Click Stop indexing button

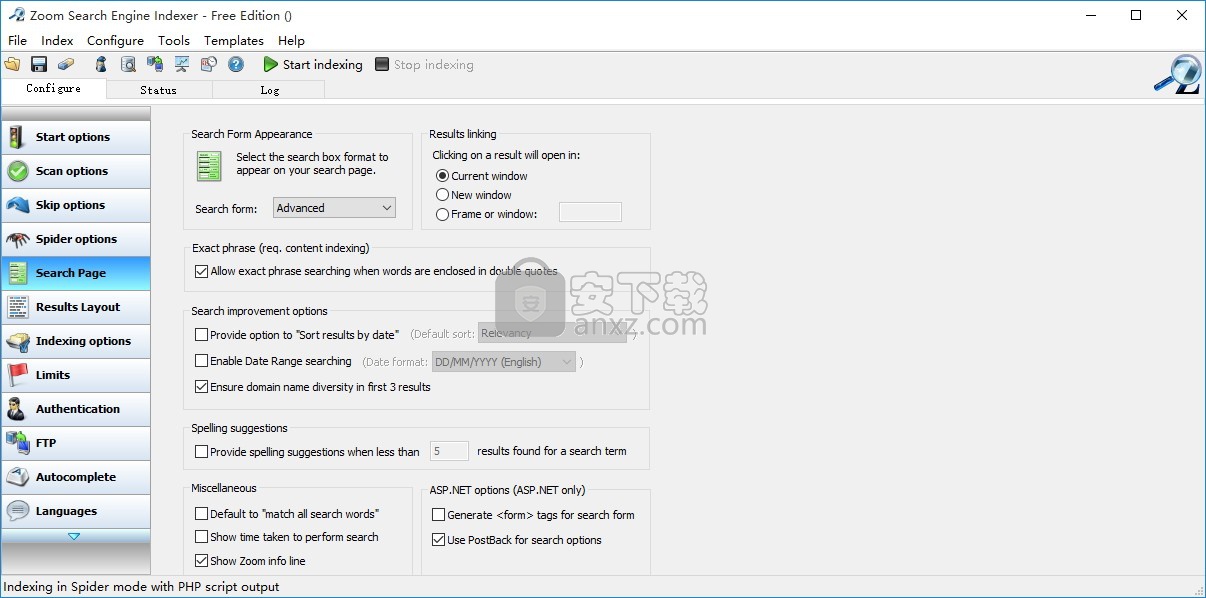[424, 65]
